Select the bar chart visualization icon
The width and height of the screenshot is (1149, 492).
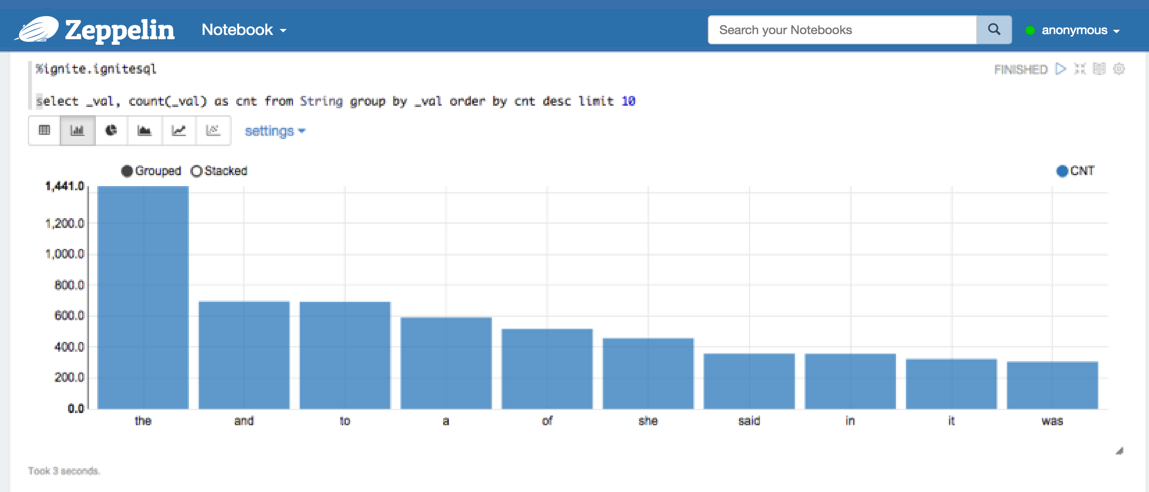pos(78,131)
